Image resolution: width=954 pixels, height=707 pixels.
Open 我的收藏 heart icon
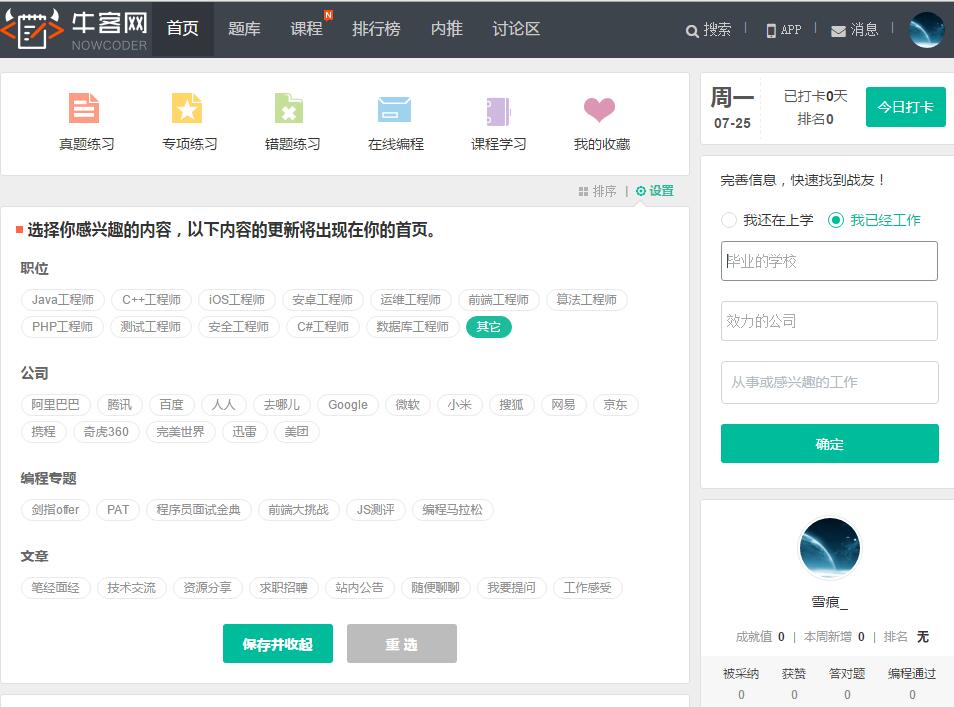pyautogui.click(x=600, y=108)
